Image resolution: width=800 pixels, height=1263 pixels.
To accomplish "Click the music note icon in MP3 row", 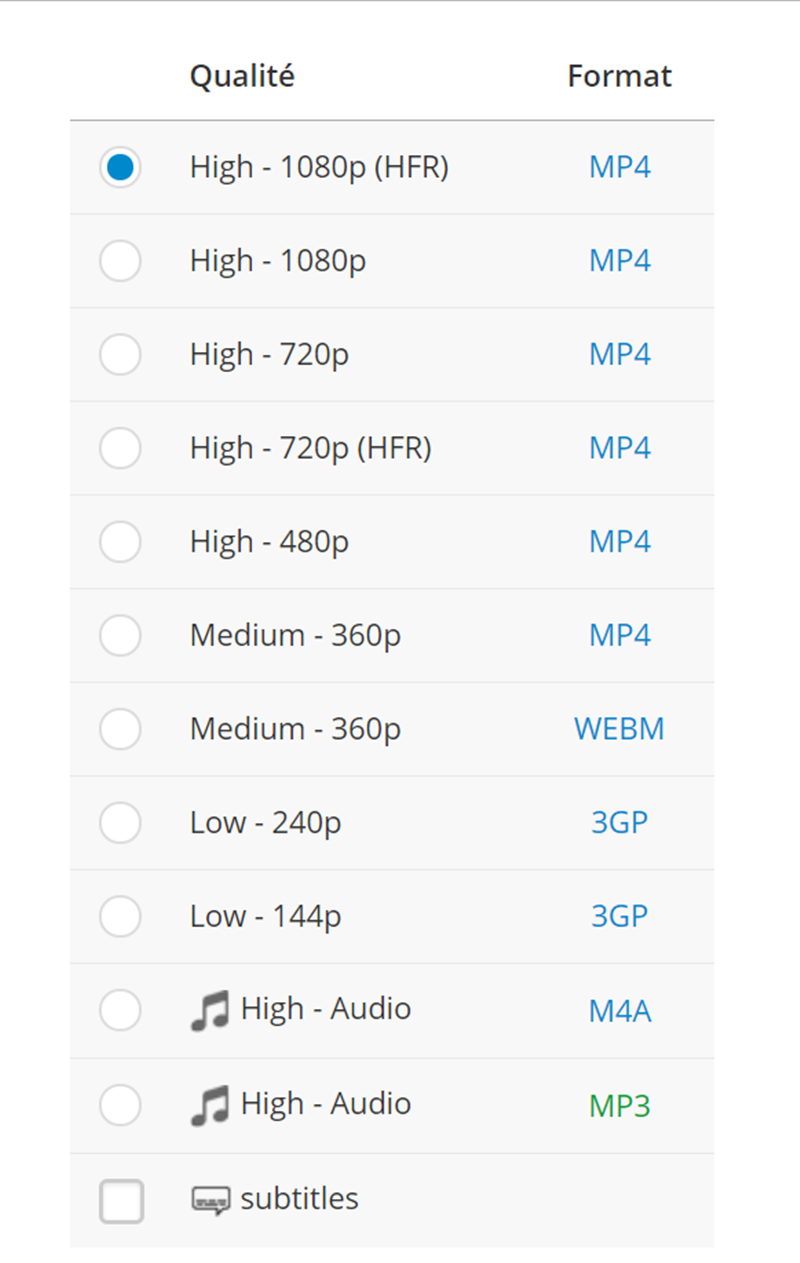I will (x=210, y=1105).
